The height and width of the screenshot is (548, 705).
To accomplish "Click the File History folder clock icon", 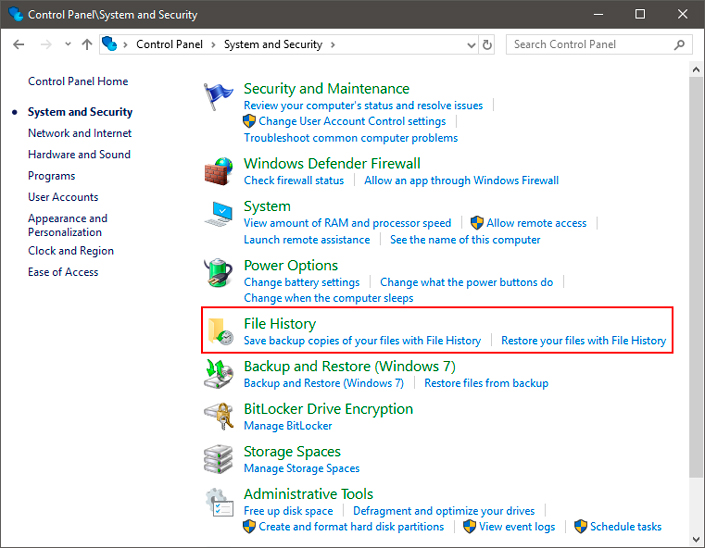I will 220,331.
